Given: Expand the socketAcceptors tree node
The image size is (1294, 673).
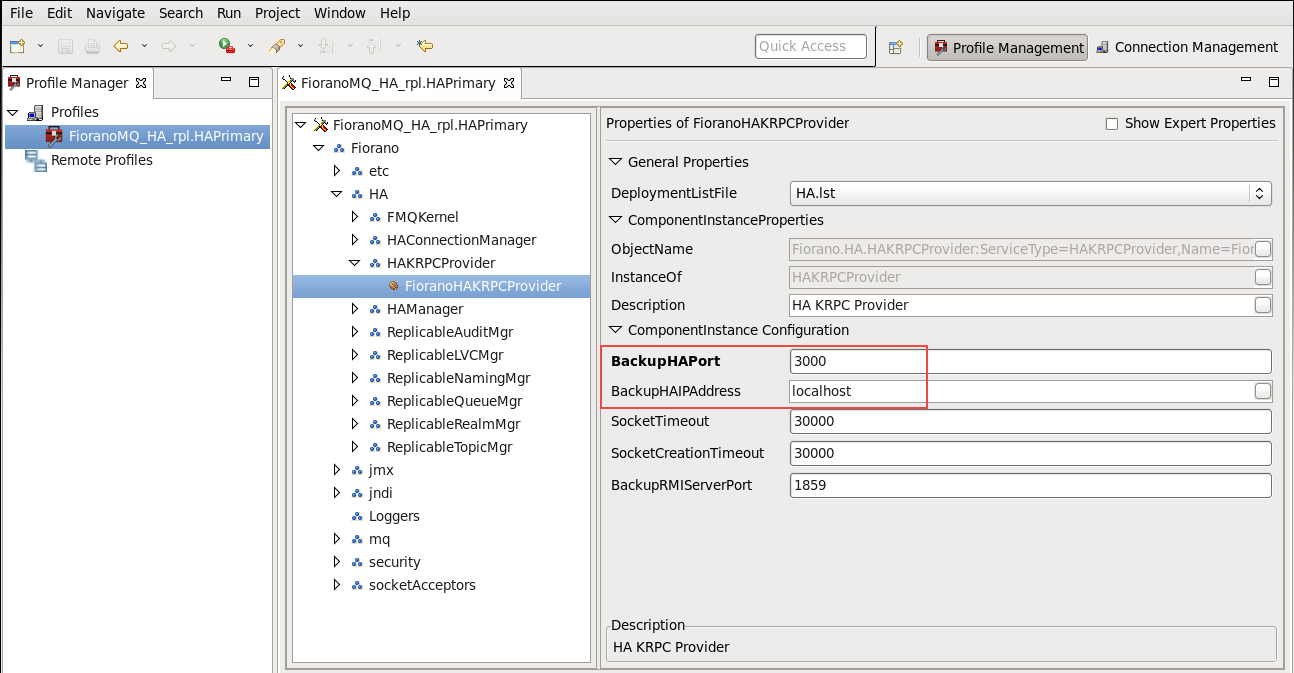Looking at the screenshot, I should point(337,585).
